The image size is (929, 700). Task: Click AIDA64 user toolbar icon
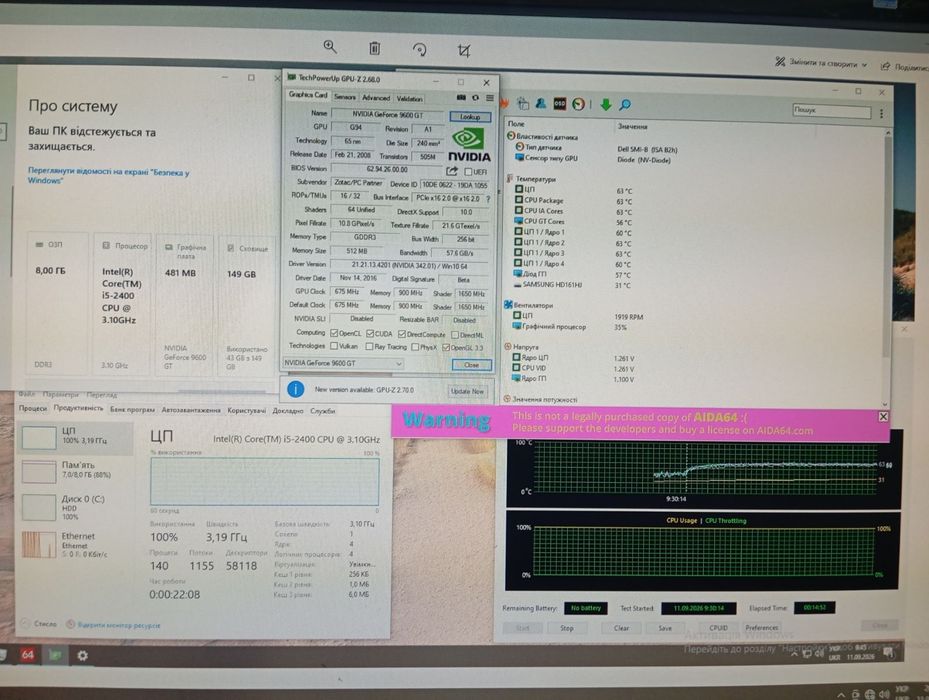pos(541,104)
